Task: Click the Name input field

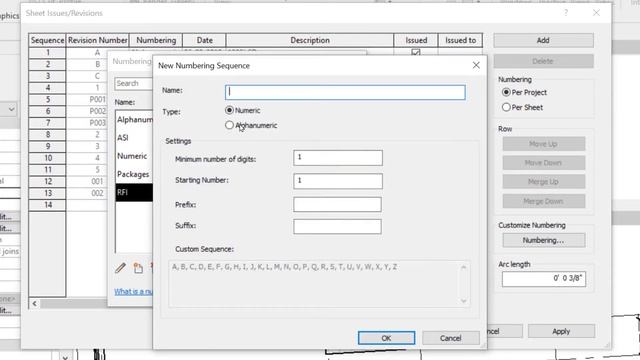Action: click(x=345, y=92)
